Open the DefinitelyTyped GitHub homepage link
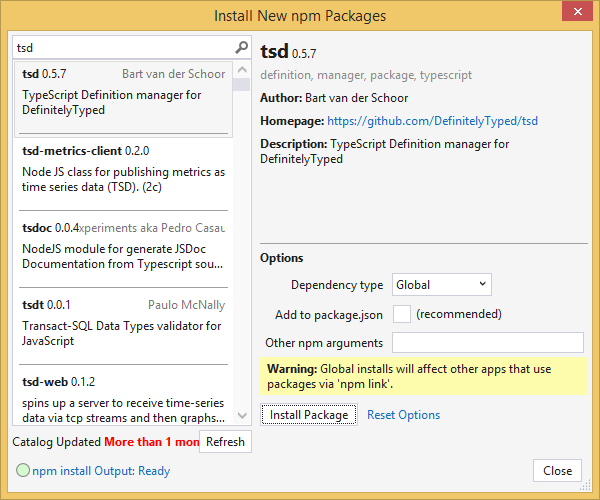The height and width of the screenshot is (500, 600). click(432, 121)
